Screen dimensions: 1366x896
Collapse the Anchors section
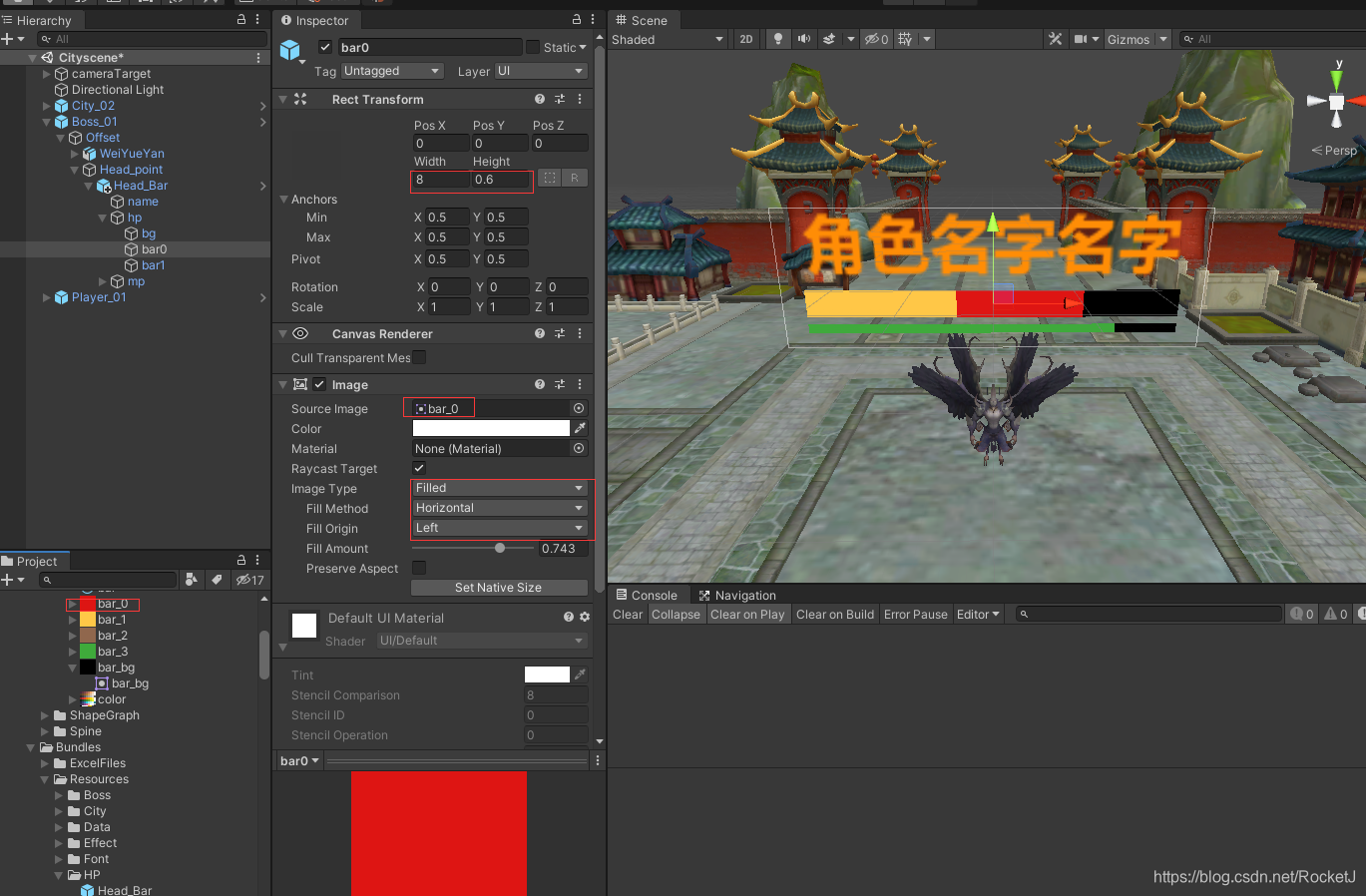(x=283, y=200)
